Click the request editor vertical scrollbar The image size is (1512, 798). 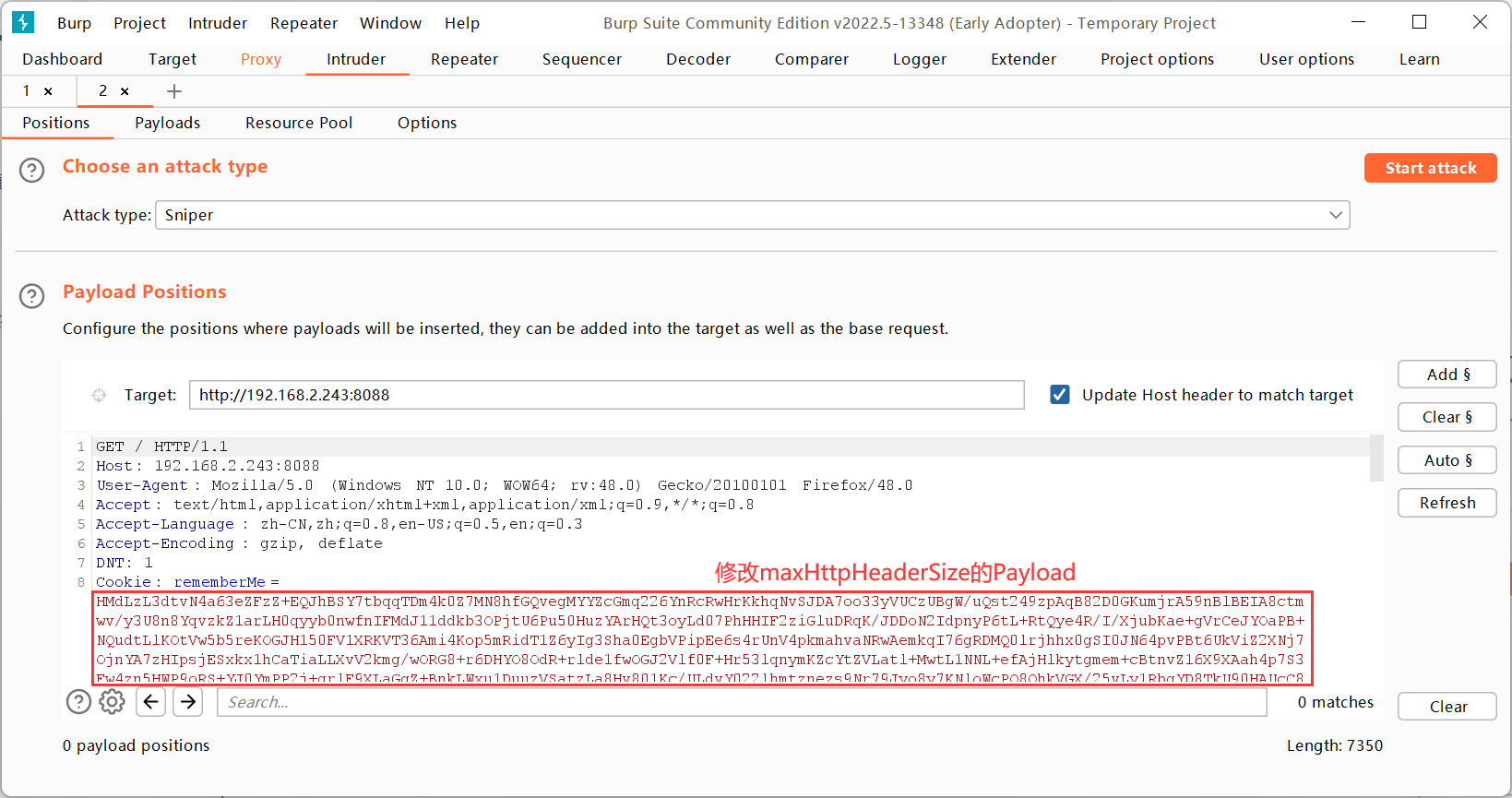coord(1376,459)
